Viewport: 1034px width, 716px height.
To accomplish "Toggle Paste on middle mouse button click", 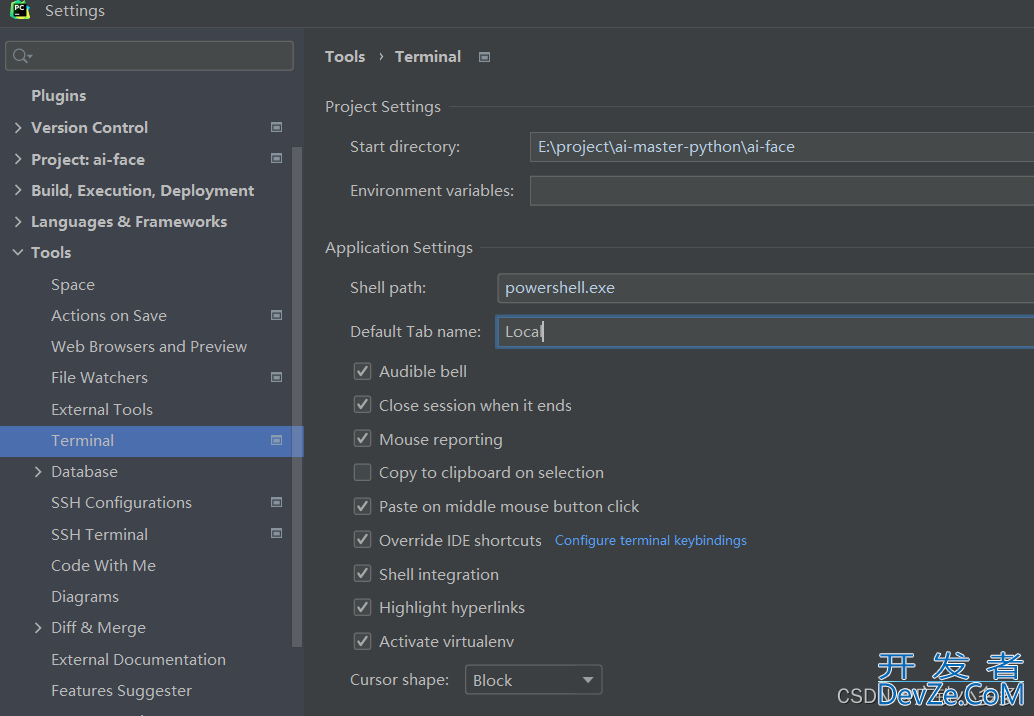I will 362,506.
